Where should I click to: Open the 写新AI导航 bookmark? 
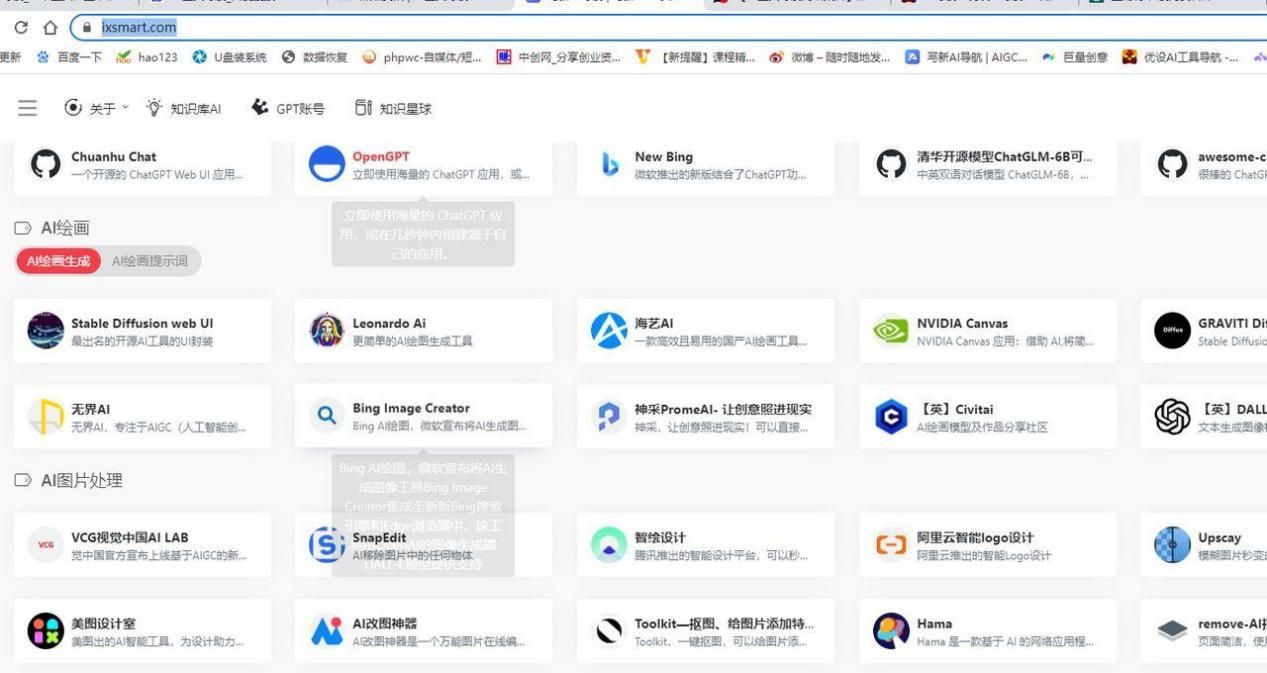[x=966, y=57]
